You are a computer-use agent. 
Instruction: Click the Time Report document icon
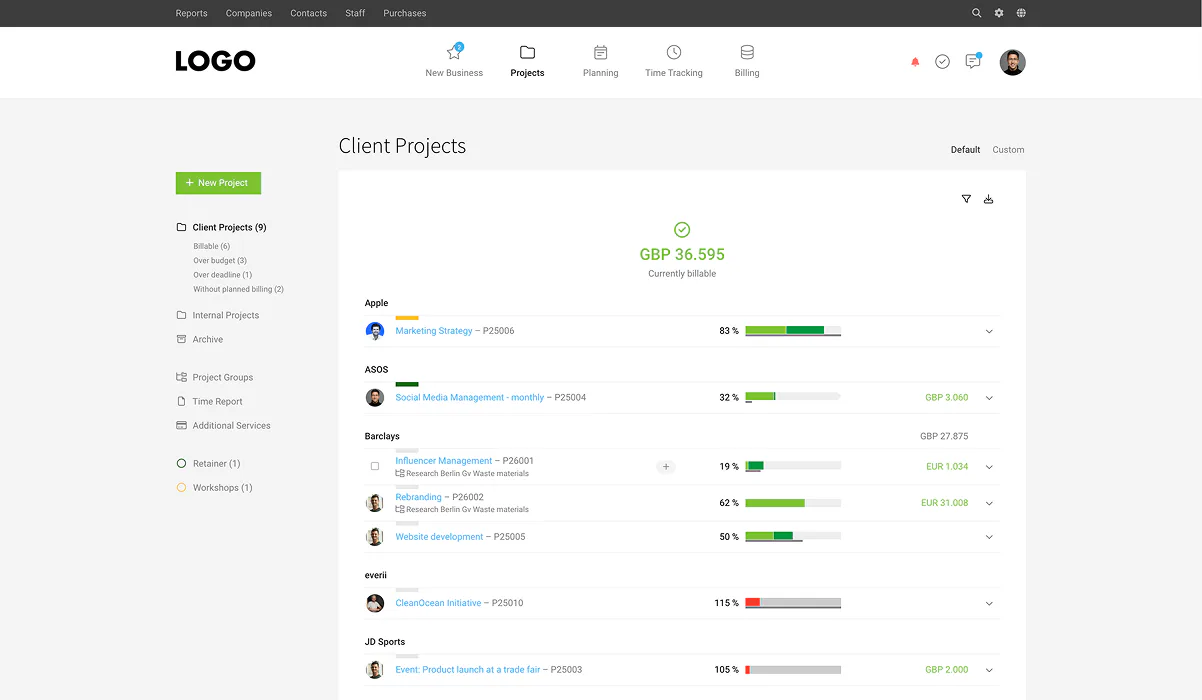tap(181, 401)
